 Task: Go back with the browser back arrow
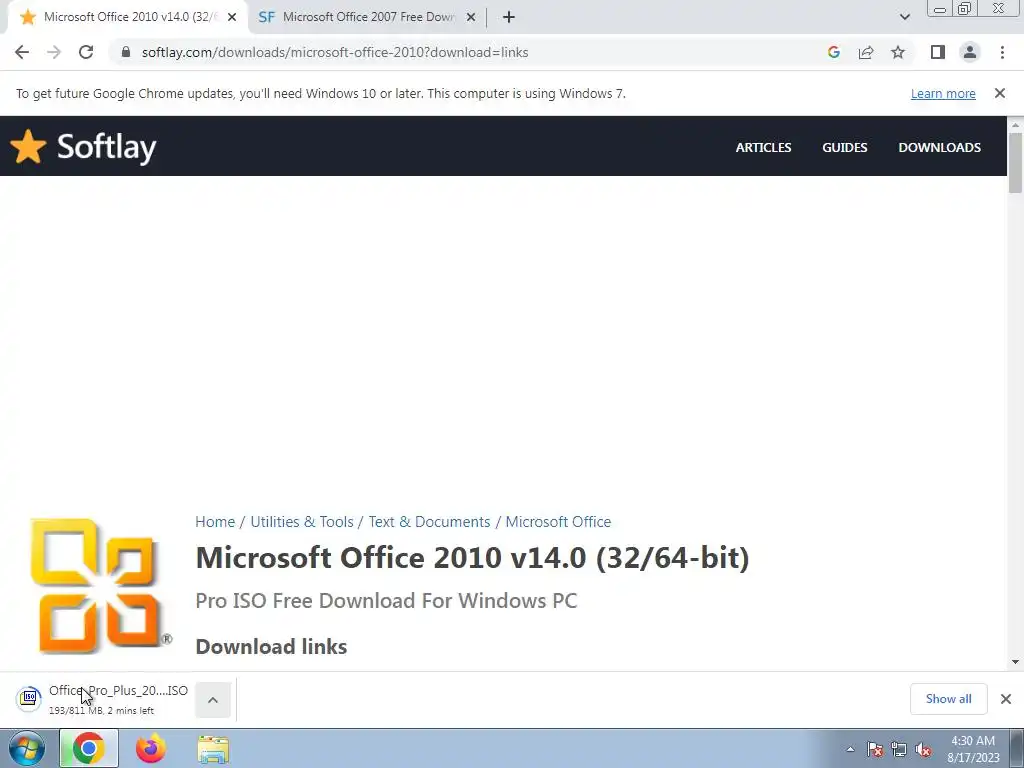[22, 52]
